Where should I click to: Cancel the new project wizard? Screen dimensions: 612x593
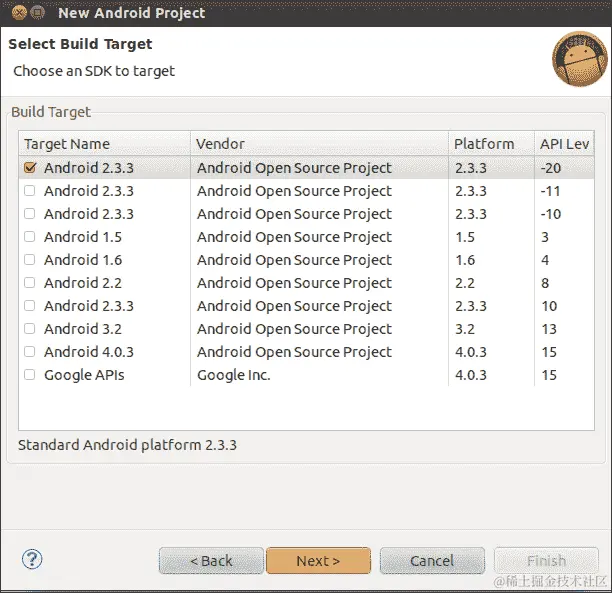point(432,561)
